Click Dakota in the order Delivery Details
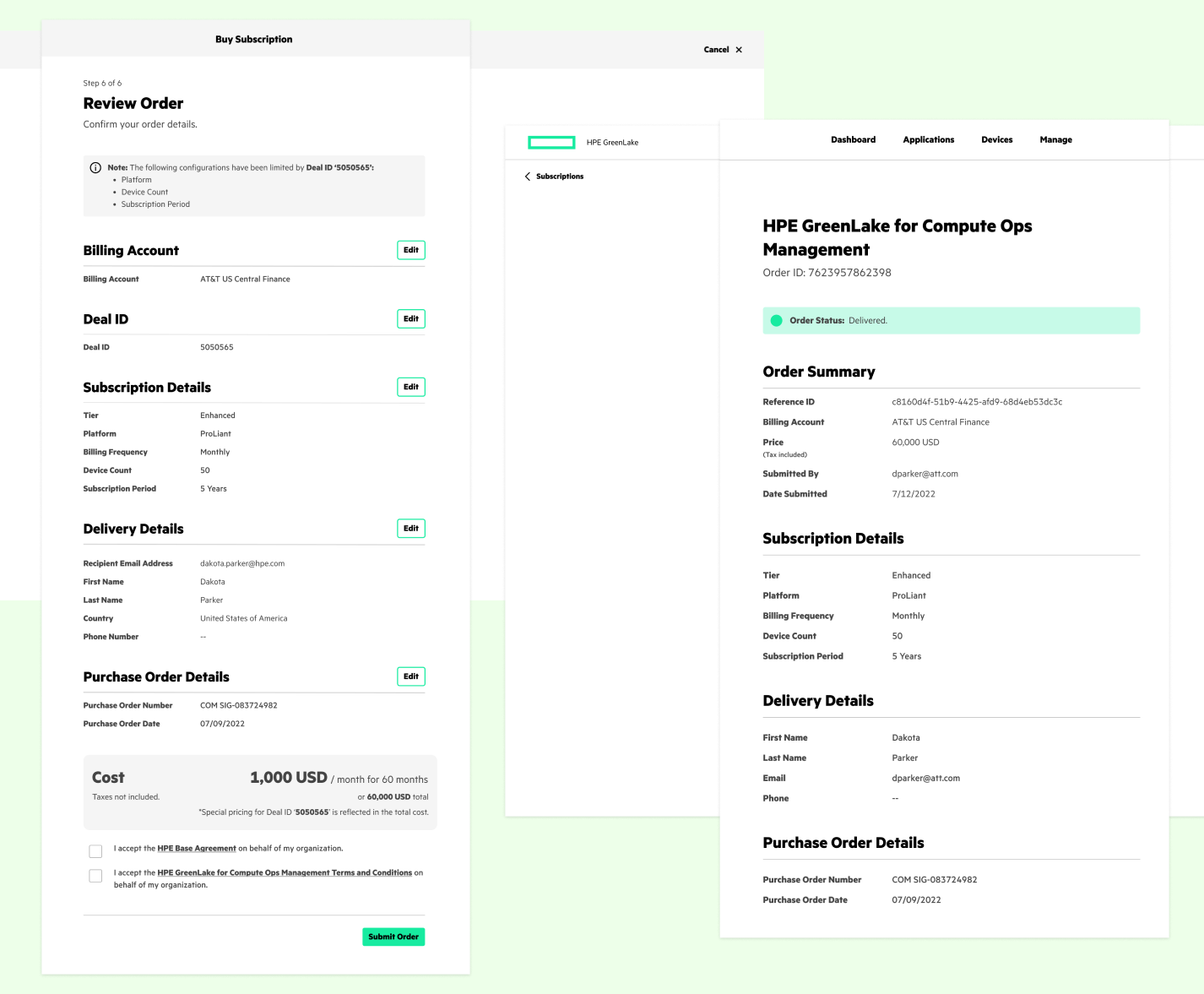The height and width of the screenshot is (994, 1204). click(x=906, y=738)
